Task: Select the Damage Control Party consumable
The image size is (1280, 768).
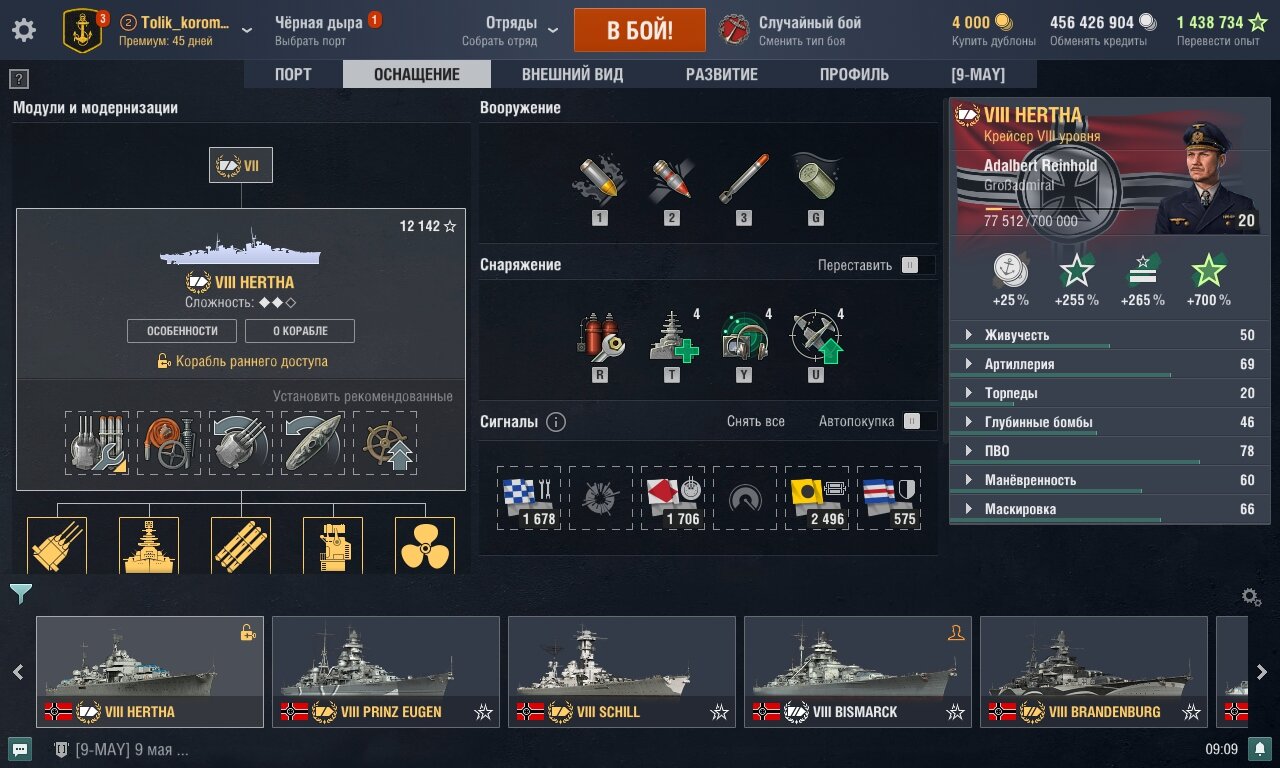Action: (x=600, y=337)
